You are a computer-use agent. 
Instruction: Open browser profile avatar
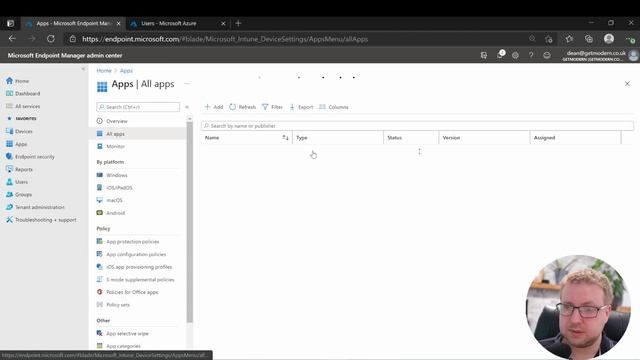[x=609, y=39]
